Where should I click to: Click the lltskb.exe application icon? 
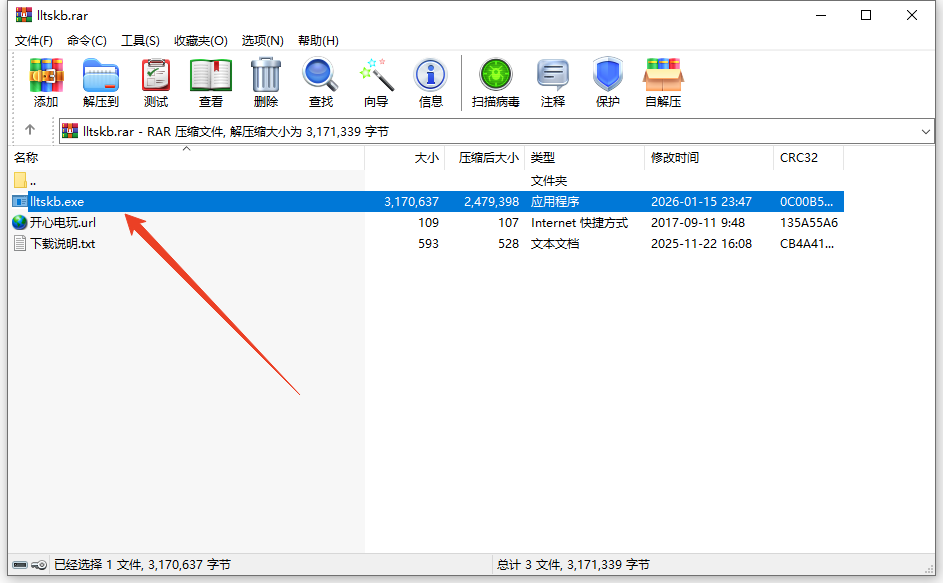(20, 202)
